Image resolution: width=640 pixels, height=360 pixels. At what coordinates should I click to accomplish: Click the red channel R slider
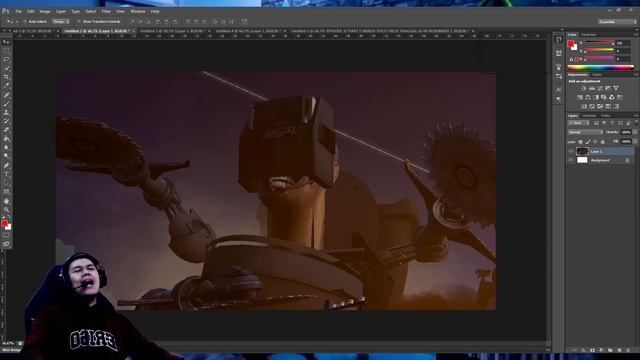(600, 42)
